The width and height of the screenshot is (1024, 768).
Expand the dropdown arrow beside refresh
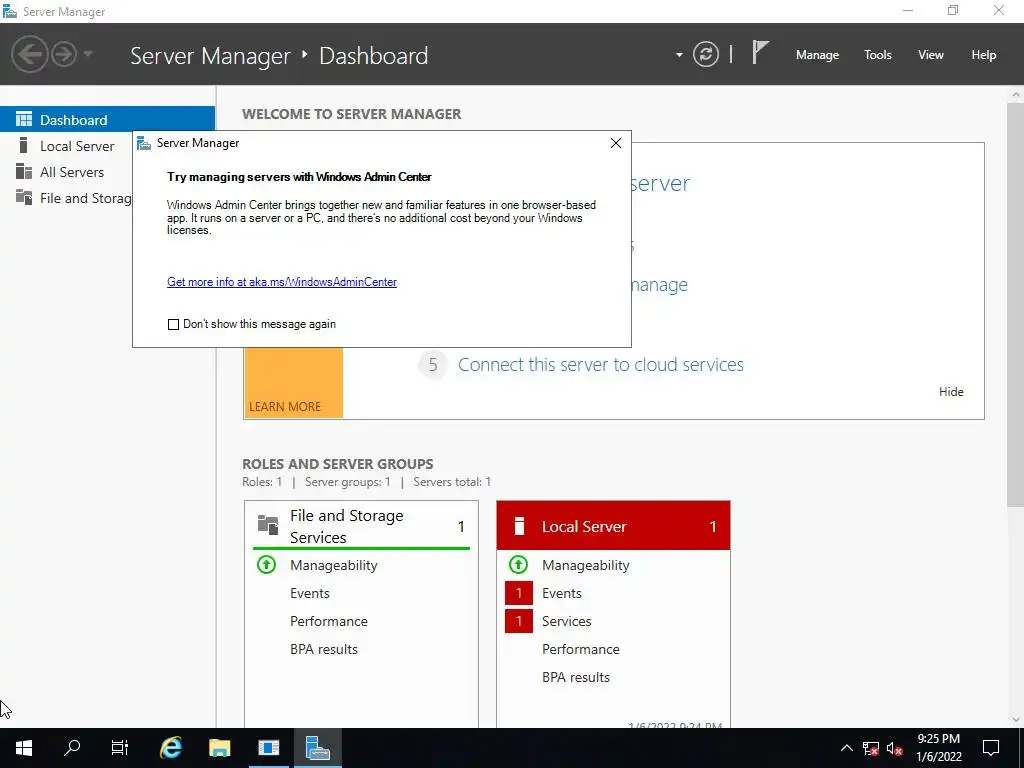(x=679, y=55)
